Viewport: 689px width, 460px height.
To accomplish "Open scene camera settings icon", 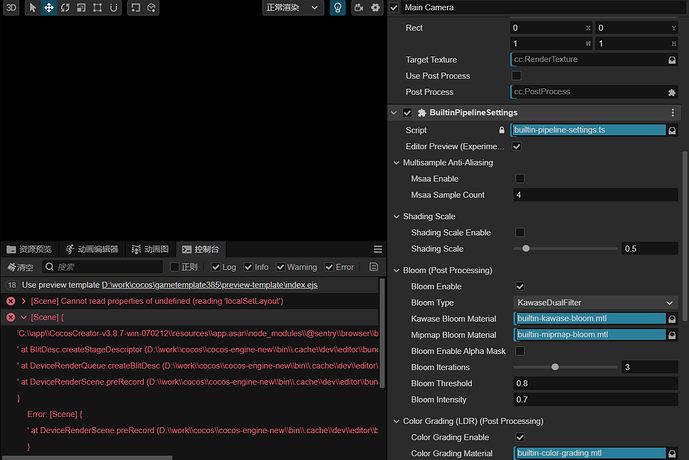I will [359, 7].
